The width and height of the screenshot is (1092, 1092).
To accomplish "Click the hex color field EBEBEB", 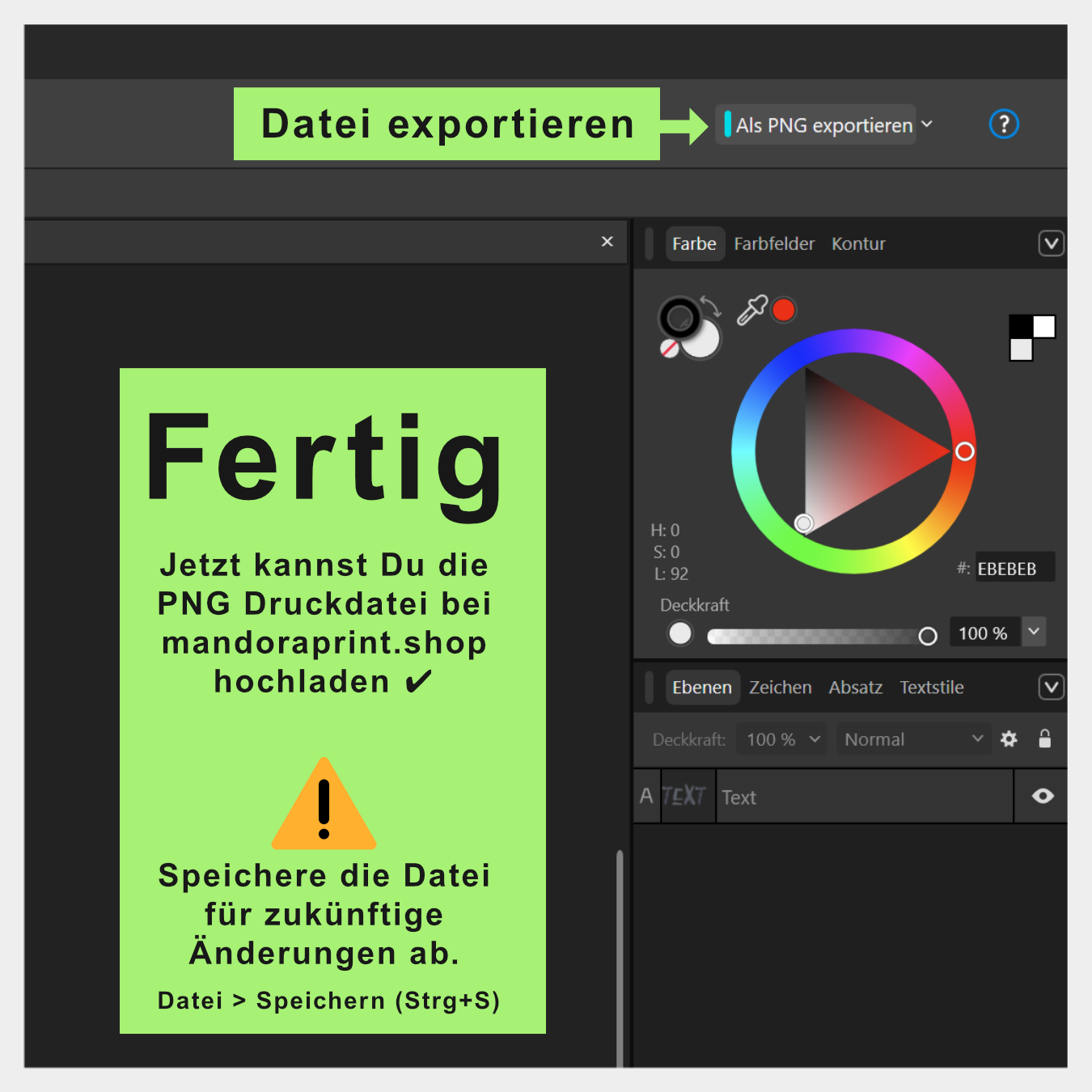I will [x=1013, y=569].
